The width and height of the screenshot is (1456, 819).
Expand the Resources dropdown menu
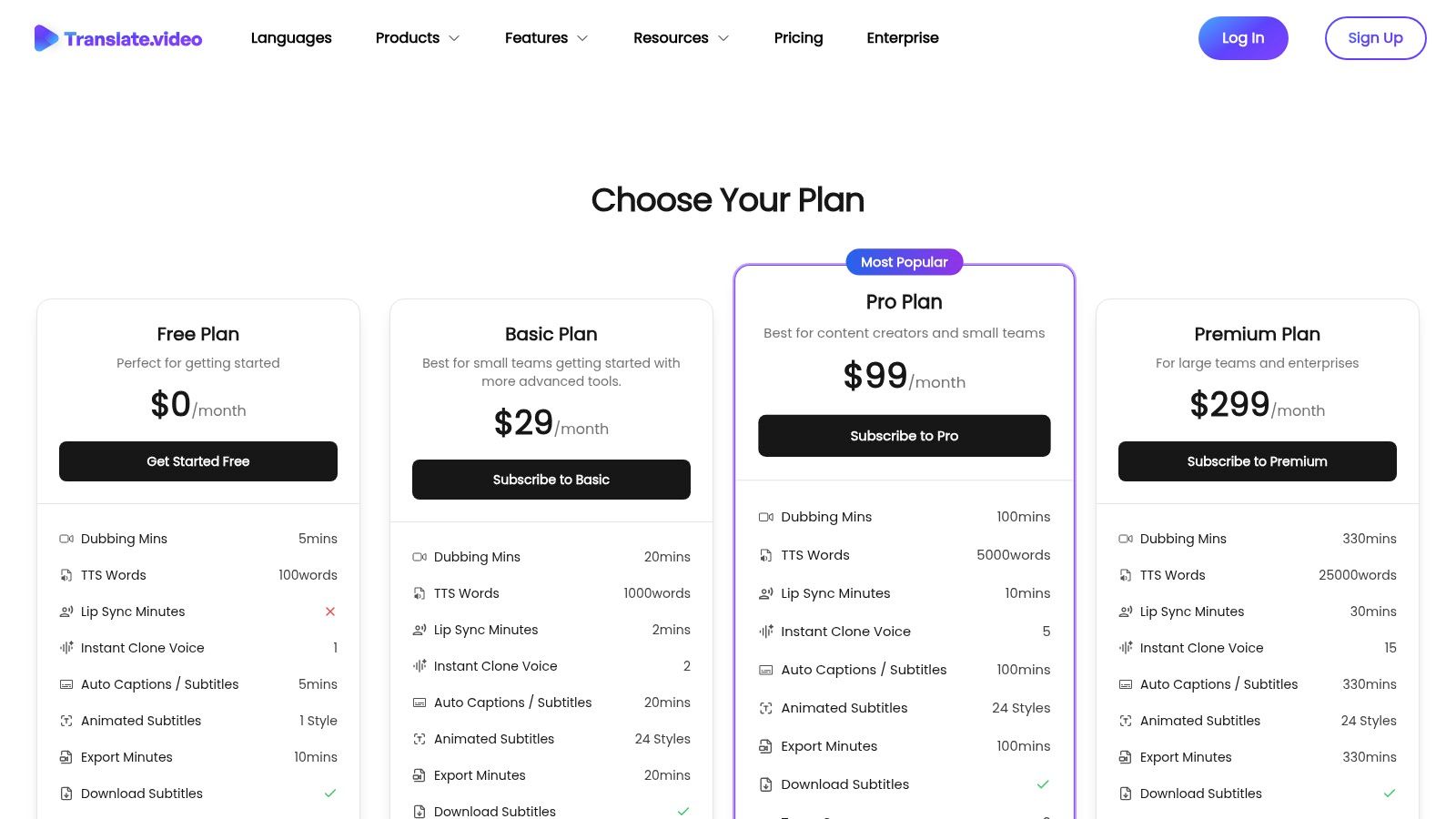[681, 38]
